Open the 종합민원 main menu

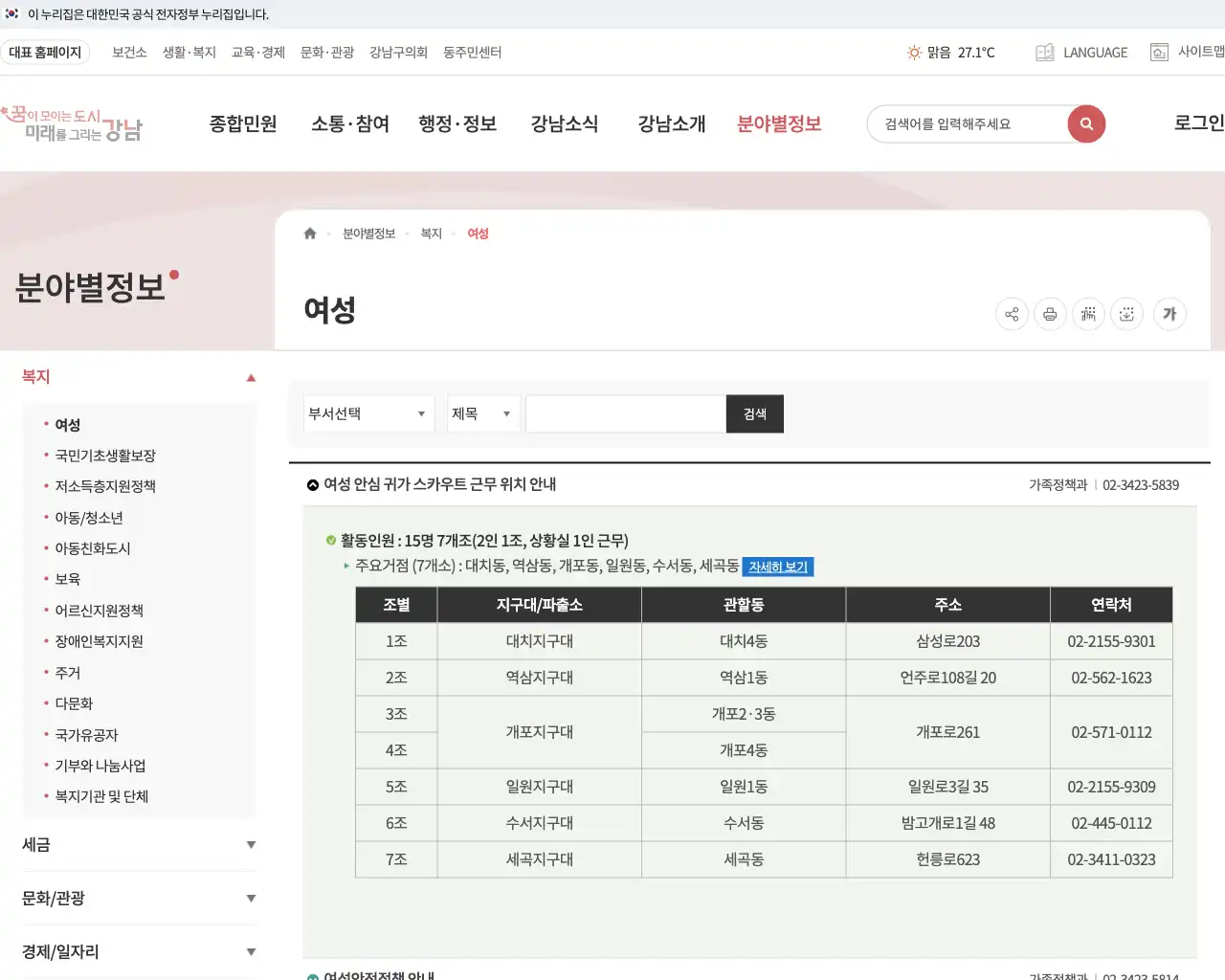(243, 123)
